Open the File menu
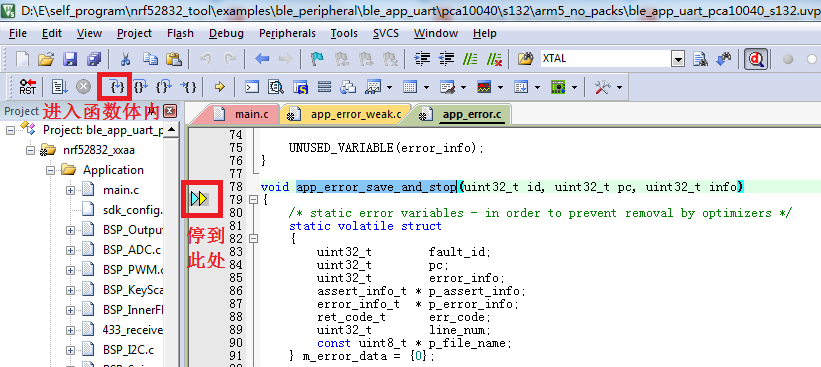Image resolution: width=821 pixels, height=367 pixels. [x=18, y=33]
